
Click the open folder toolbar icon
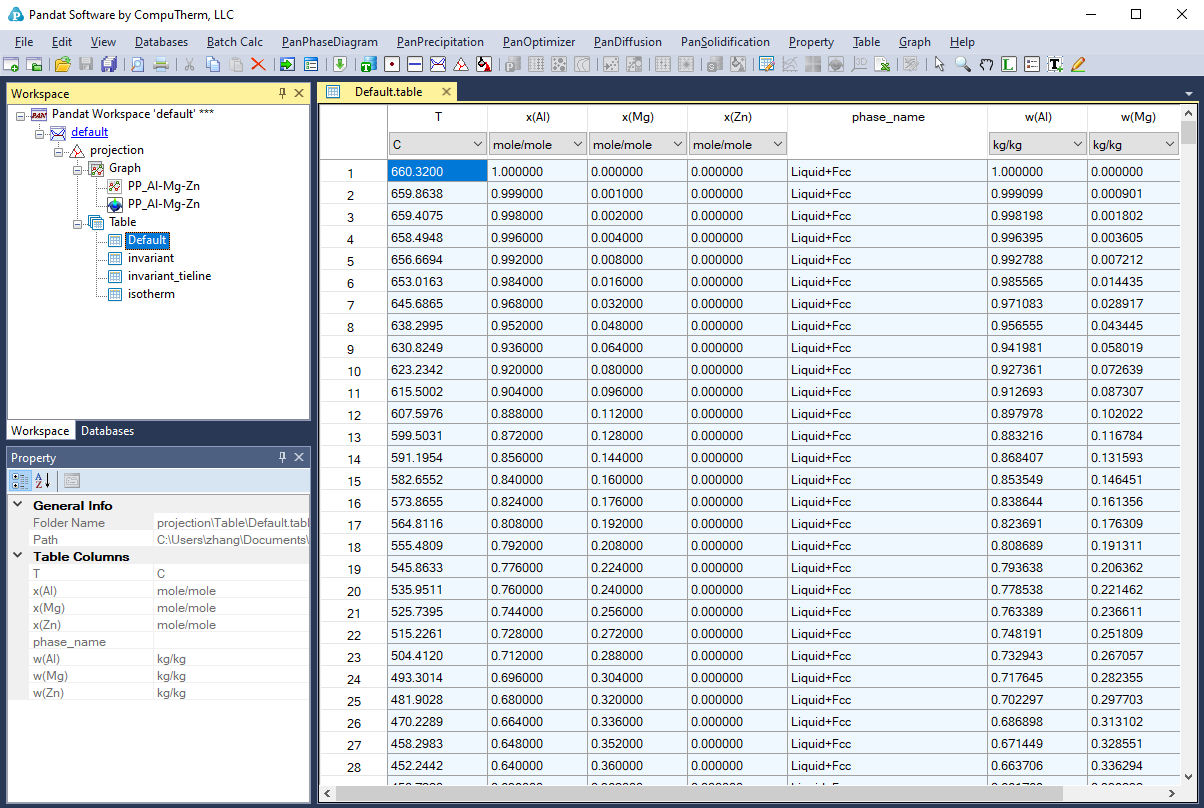coord(62,65)
